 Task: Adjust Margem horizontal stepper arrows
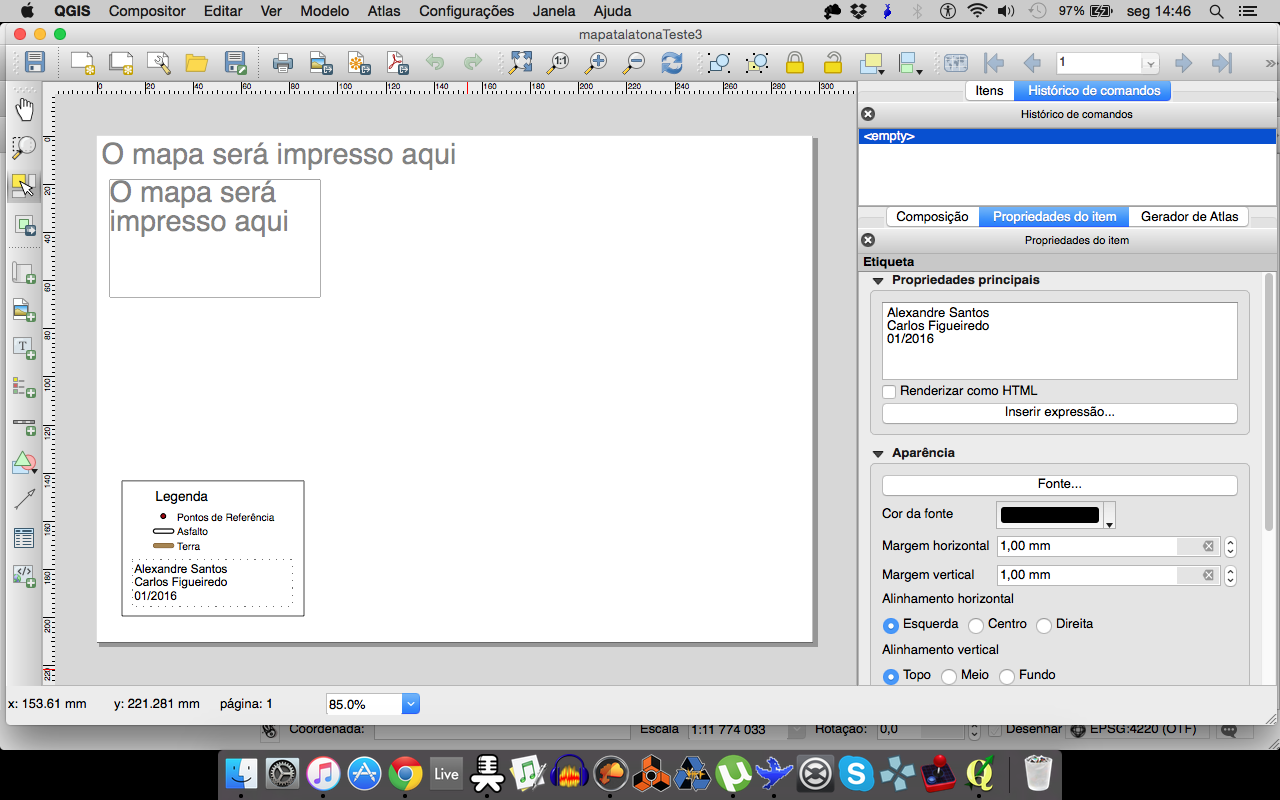click(1231, 547)
